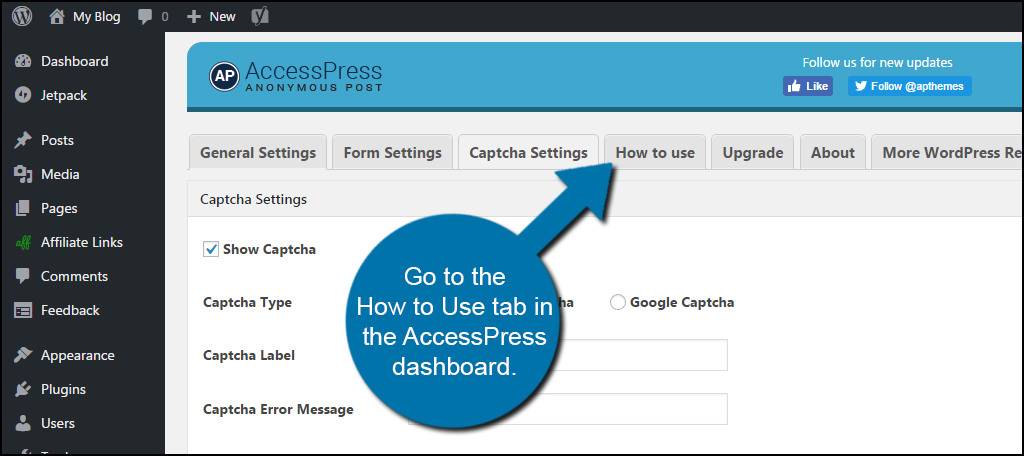Viewport: 1024px width, 456px height.
Task: Click the Media icon in sidebar
Action: (x=23, y=174)
